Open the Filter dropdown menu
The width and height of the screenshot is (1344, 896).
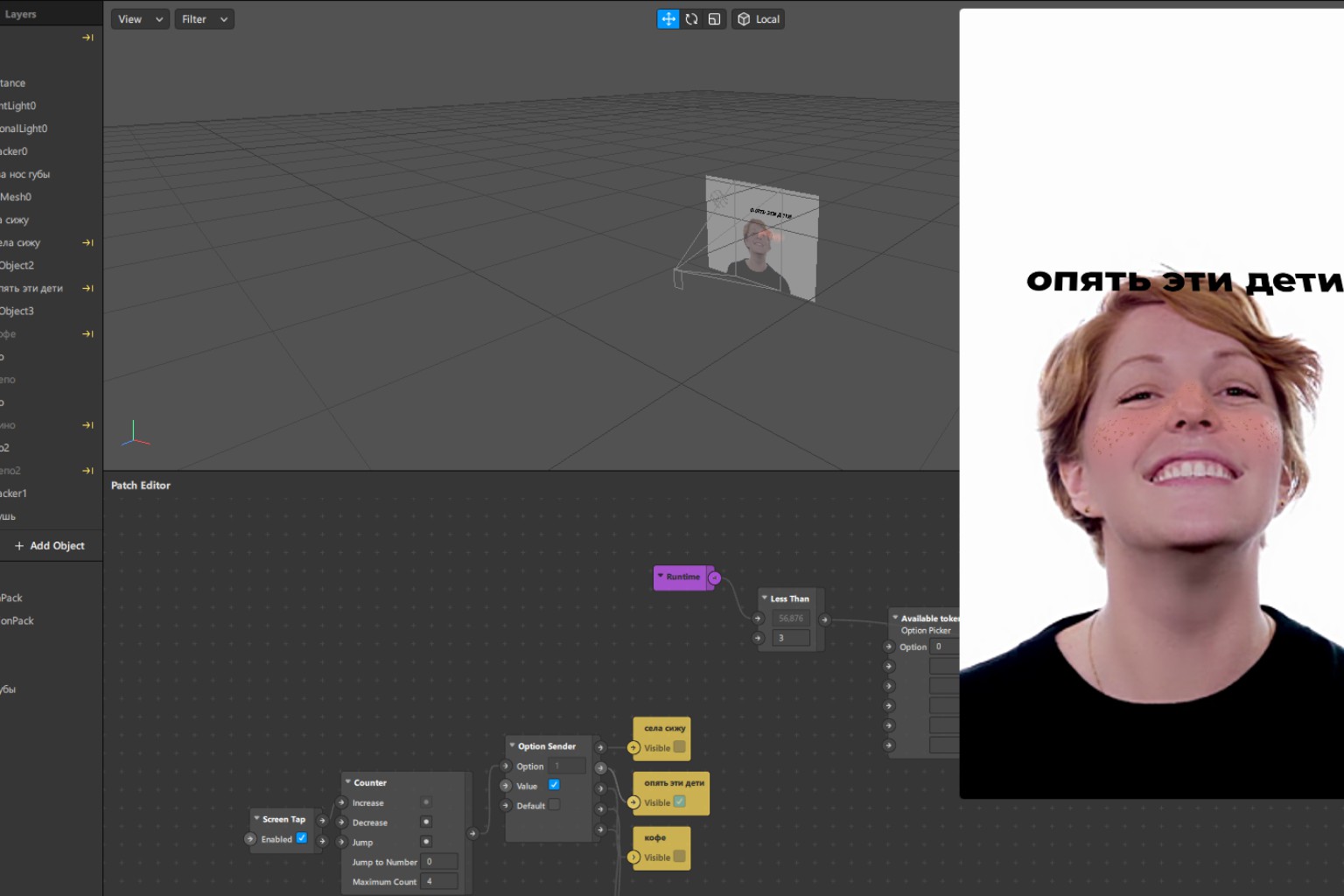coord(204,19)
